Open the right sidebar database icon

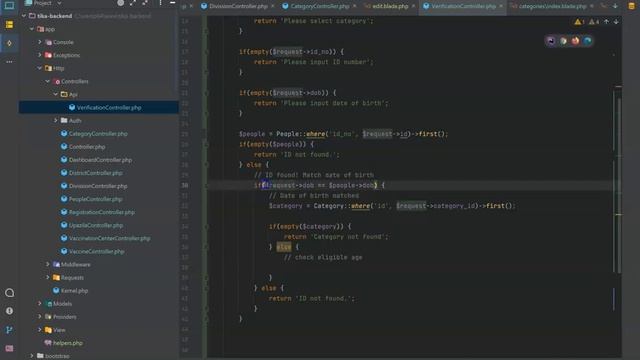631,6
